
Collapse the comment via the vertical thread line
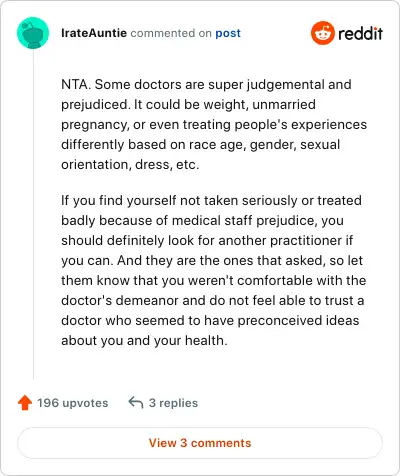tap(33, 214)
